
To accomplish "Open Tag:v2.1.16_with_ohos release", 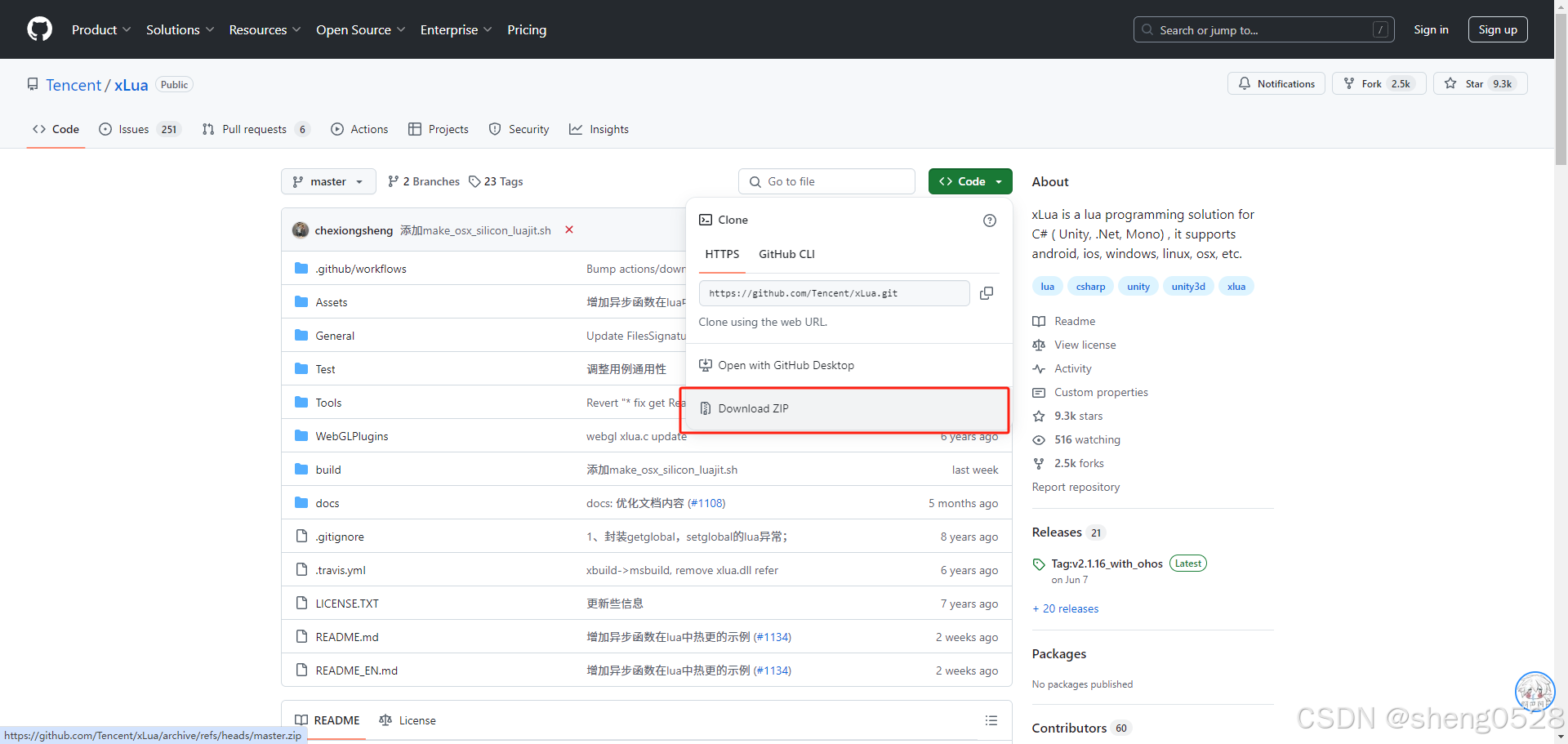I will pyautogui.click(x=1107, y=564).
